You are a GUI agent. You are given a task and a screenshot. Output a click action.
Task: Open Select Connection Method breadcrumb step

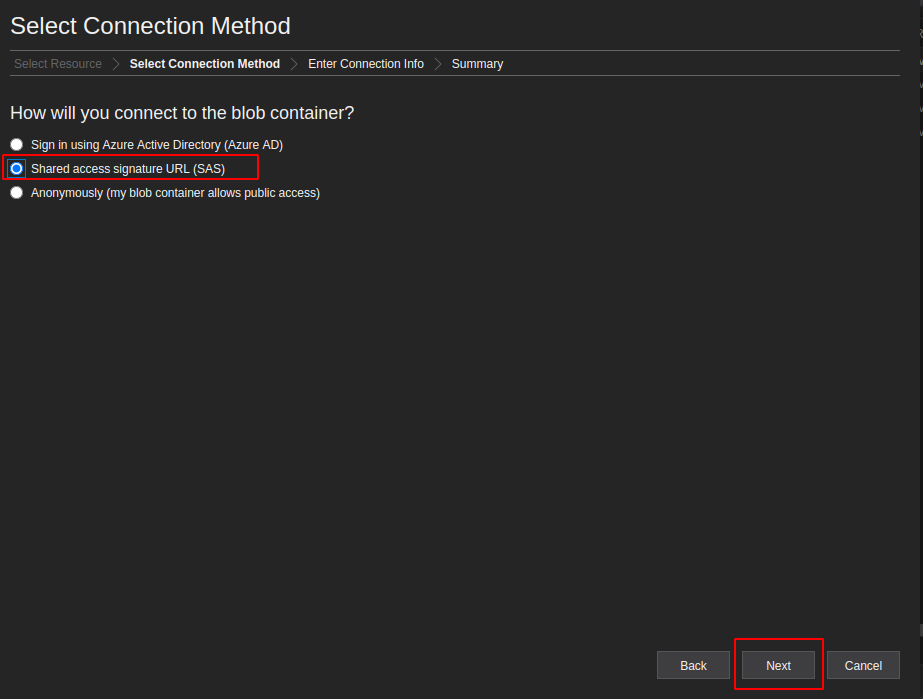(204, 64)
